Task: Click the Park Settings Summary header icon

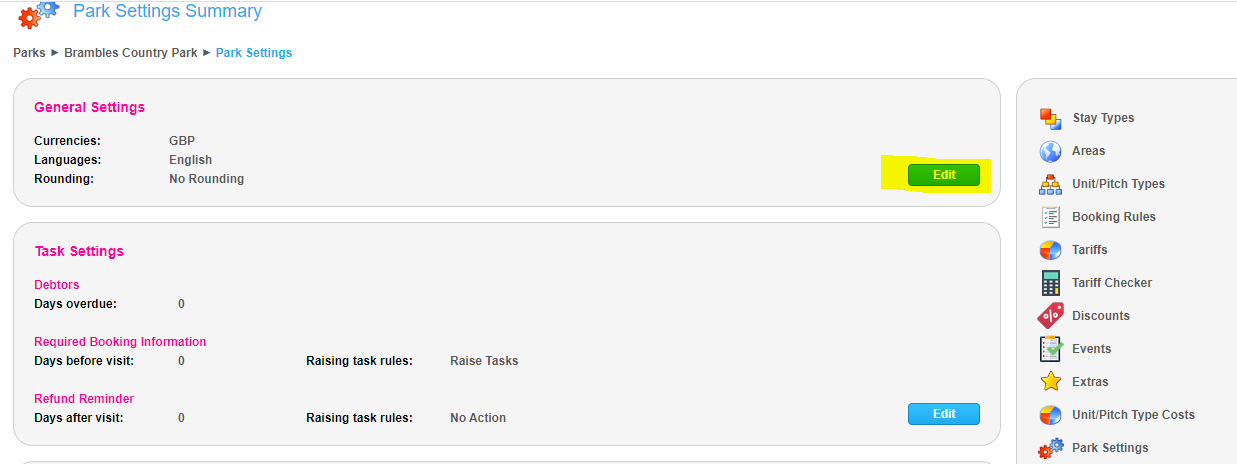Action: point(39,14)
